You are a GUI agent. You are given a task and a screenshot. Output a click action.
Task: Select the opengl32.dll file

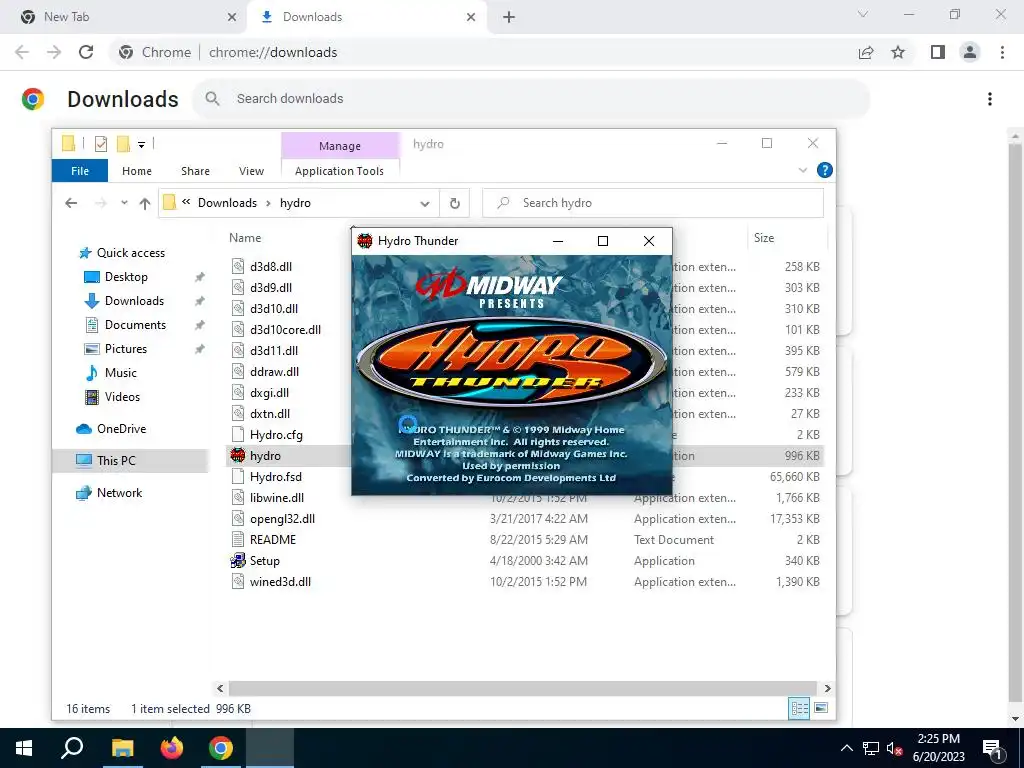[282, 519]
